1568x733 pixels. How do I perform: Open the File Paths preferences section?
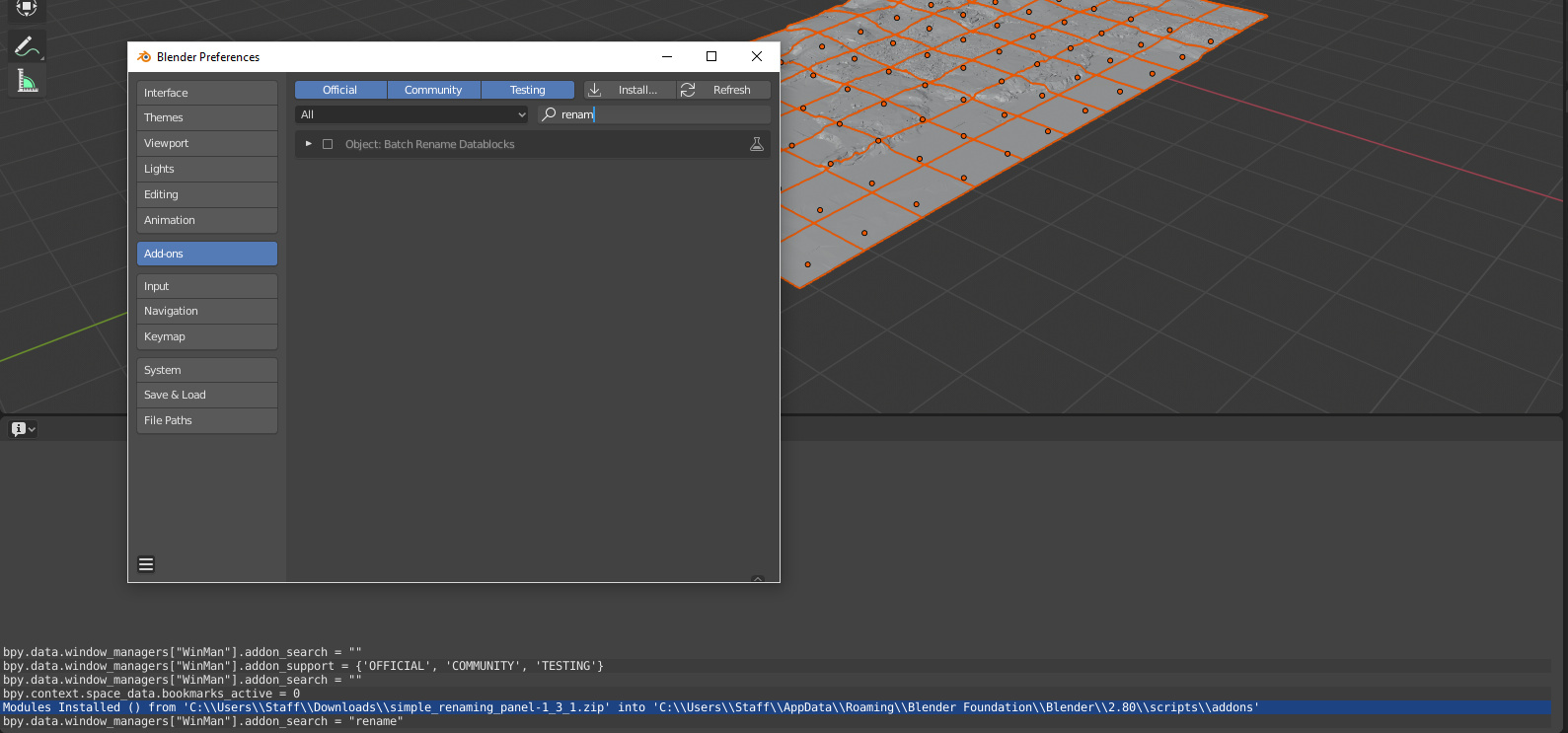[207, 420]
